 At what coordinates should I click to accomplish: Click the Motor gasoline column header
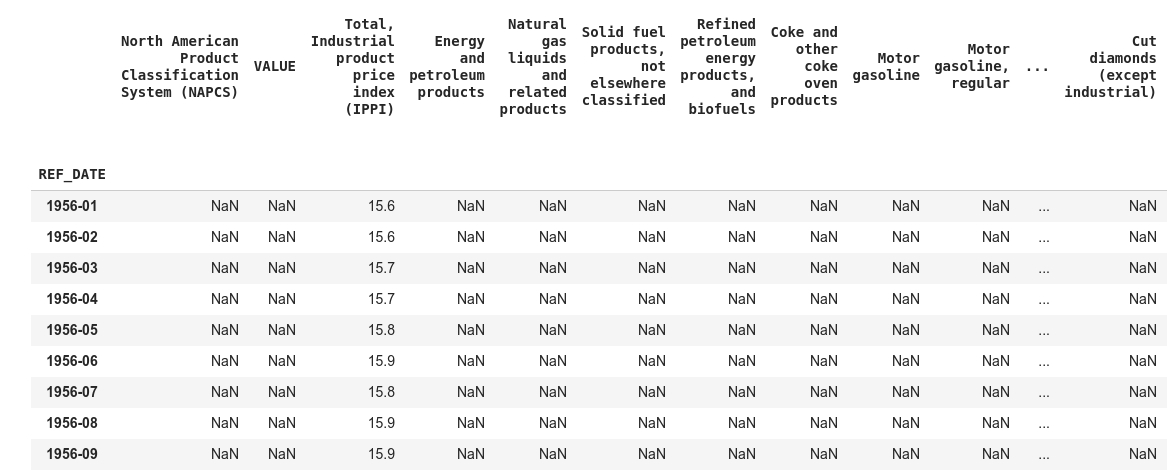[x=887, y=67]
